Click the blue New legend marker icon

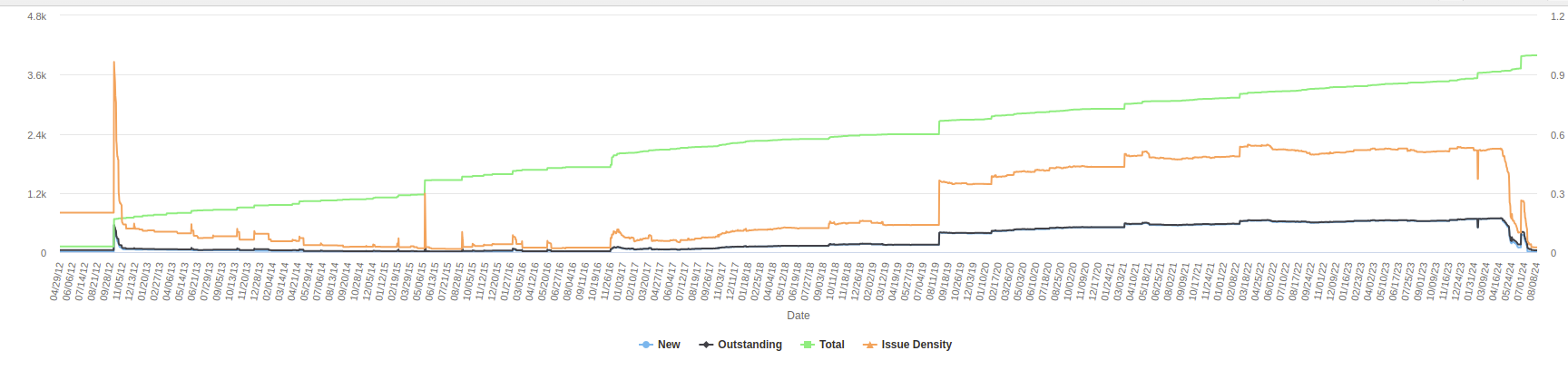pos(646,345)
